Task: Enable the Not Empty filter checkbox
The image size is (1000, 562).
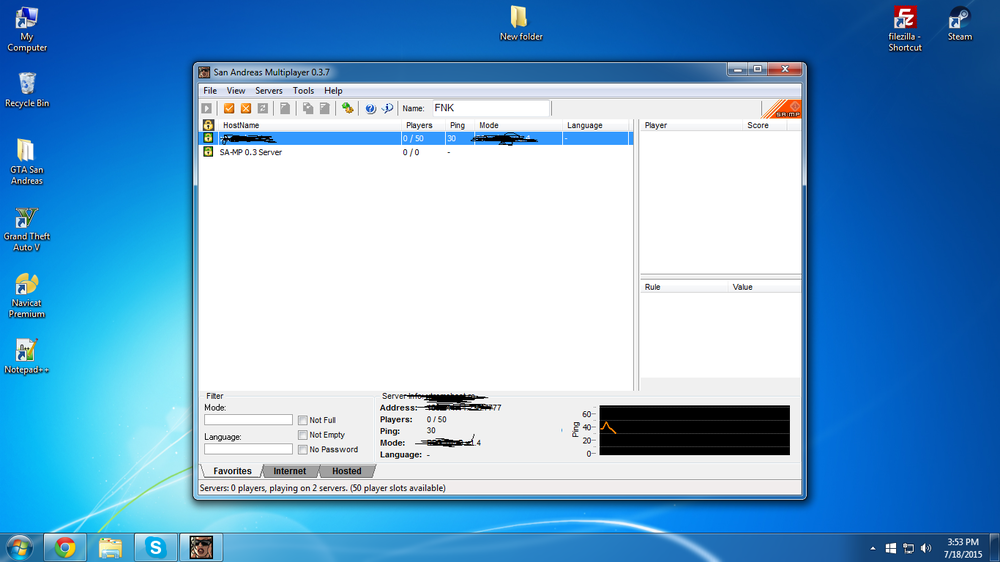Action: 302,435
